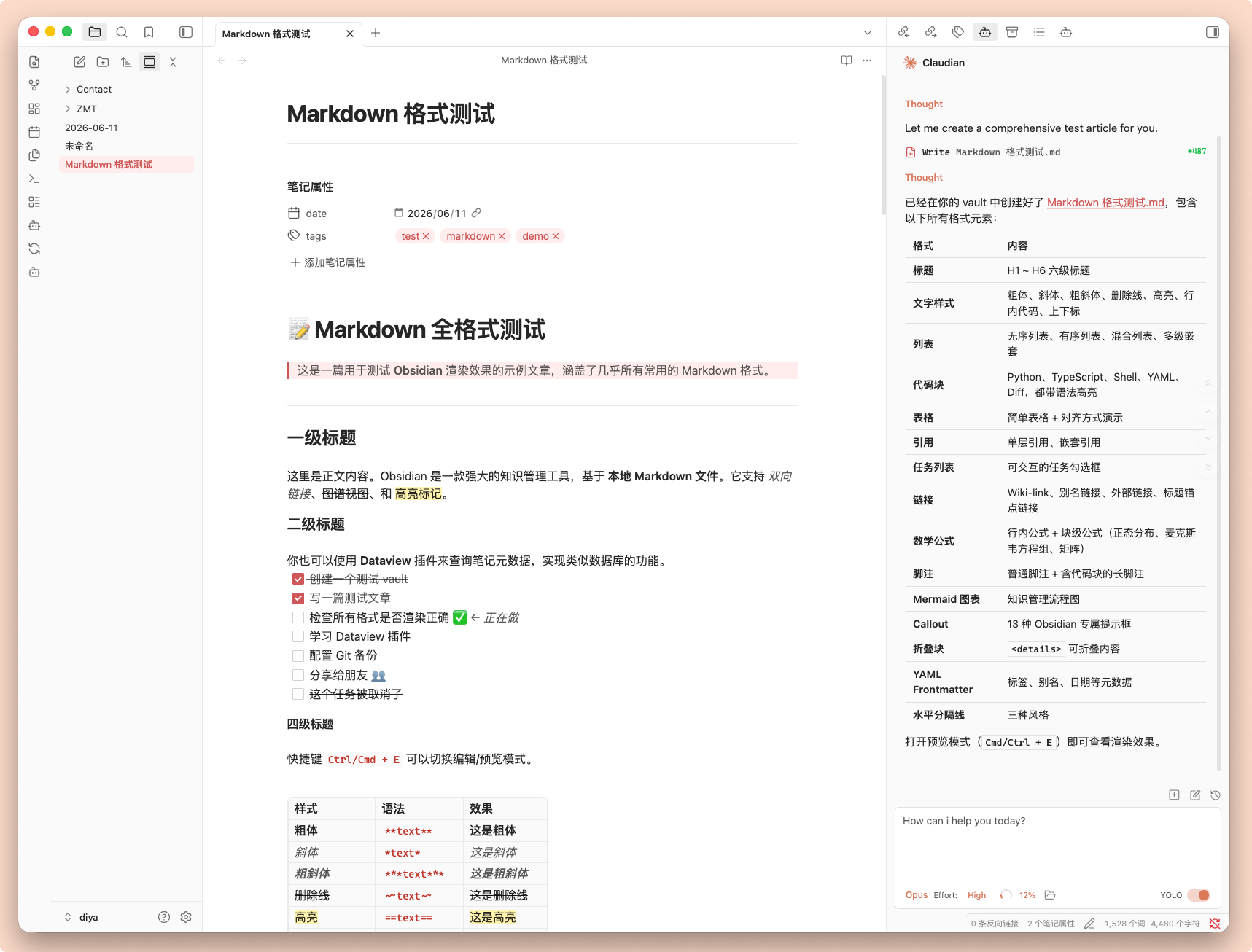
Task: Navigate forward in note history
Action: (242, 61)
